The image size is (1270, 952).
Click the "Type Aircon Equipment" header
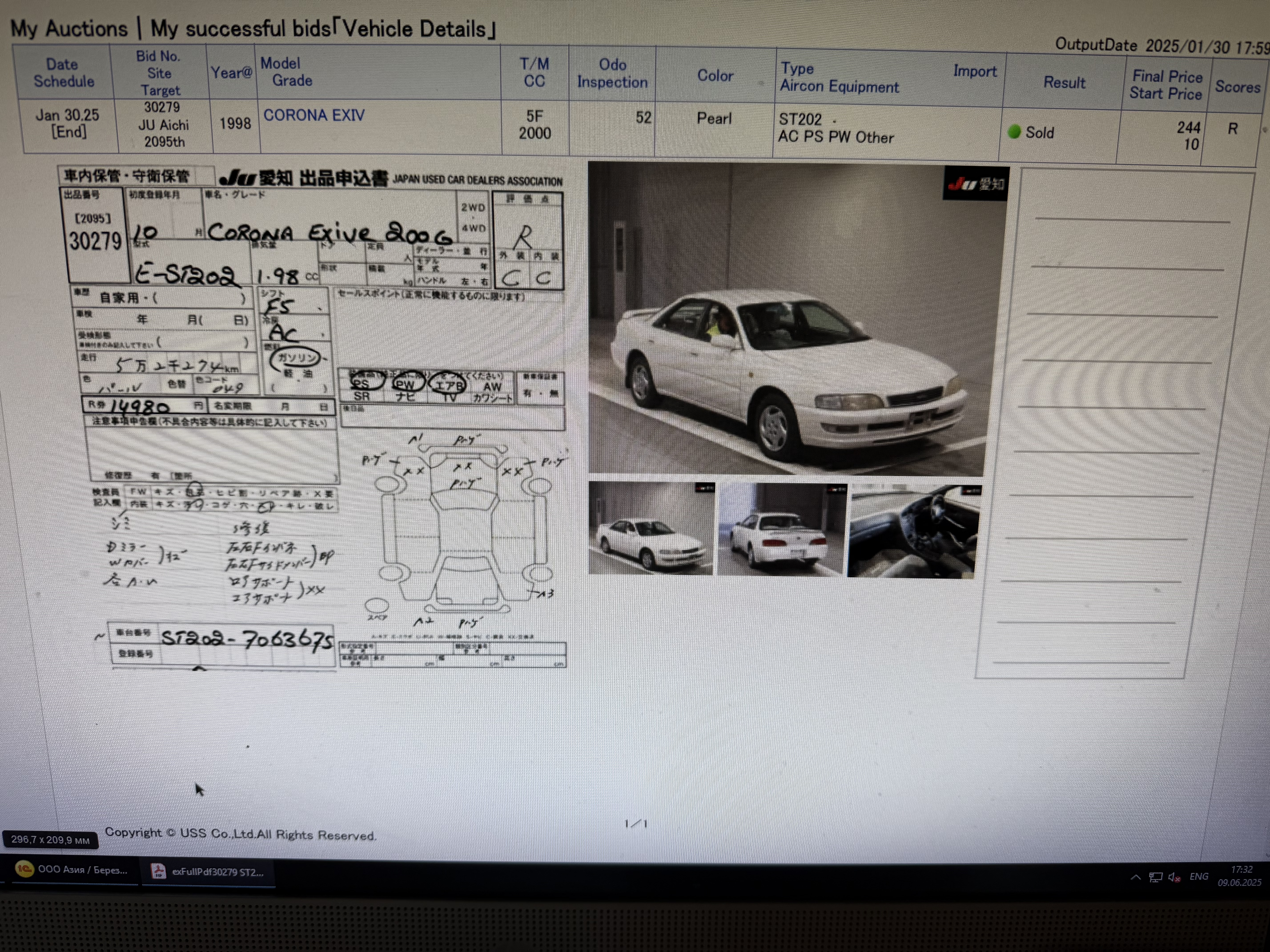pyautogui.click(x=839, y=78)
